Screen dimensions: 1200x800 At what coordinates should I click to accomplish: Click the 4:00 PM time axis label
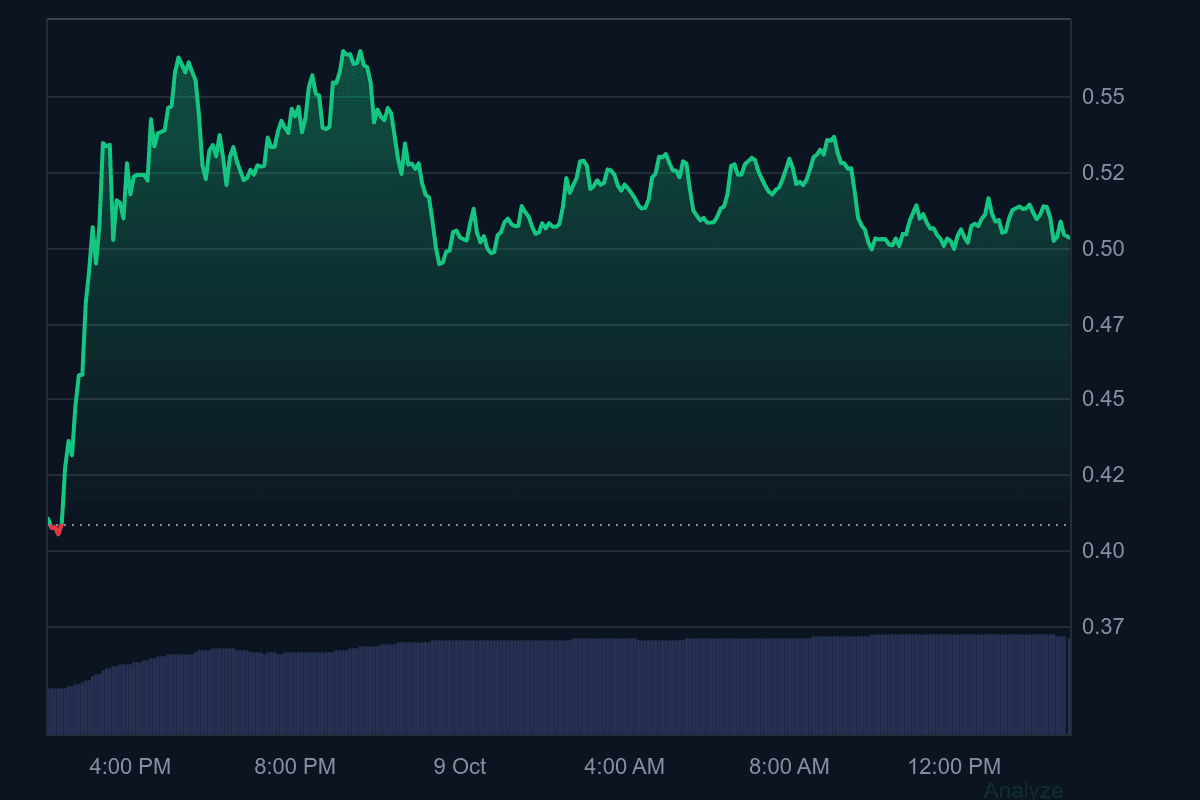point(130,767)
